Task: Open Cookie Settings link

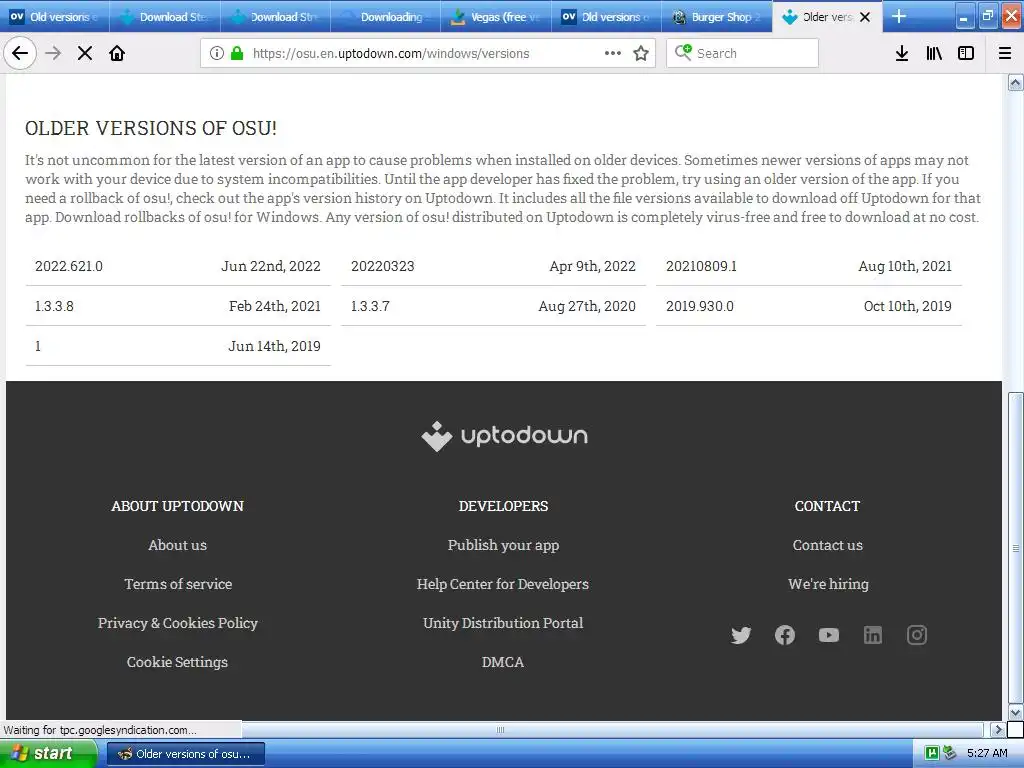Action: coord(178,662)
